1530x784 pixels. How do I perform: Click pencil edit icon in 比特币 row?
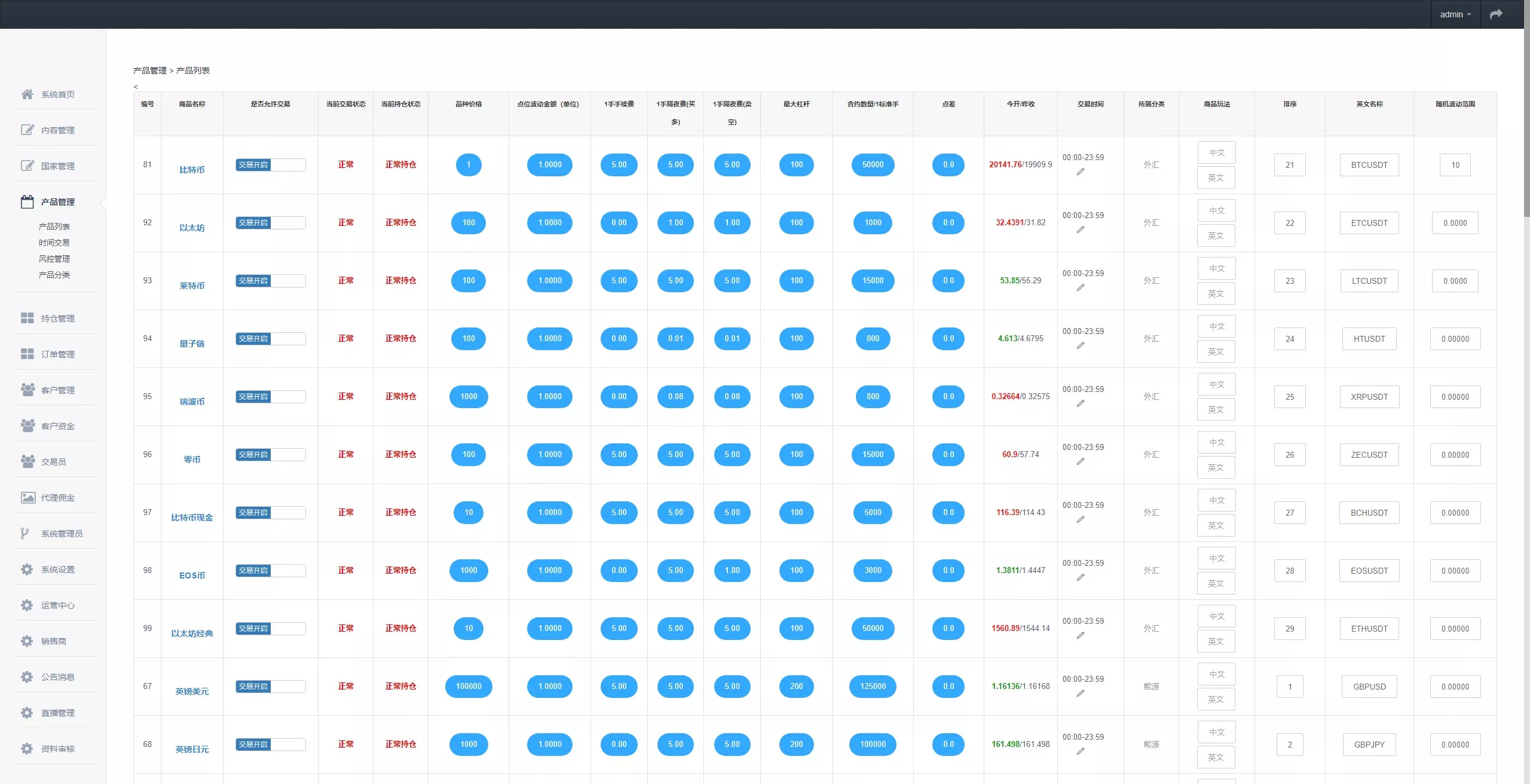pos(1081,172)
